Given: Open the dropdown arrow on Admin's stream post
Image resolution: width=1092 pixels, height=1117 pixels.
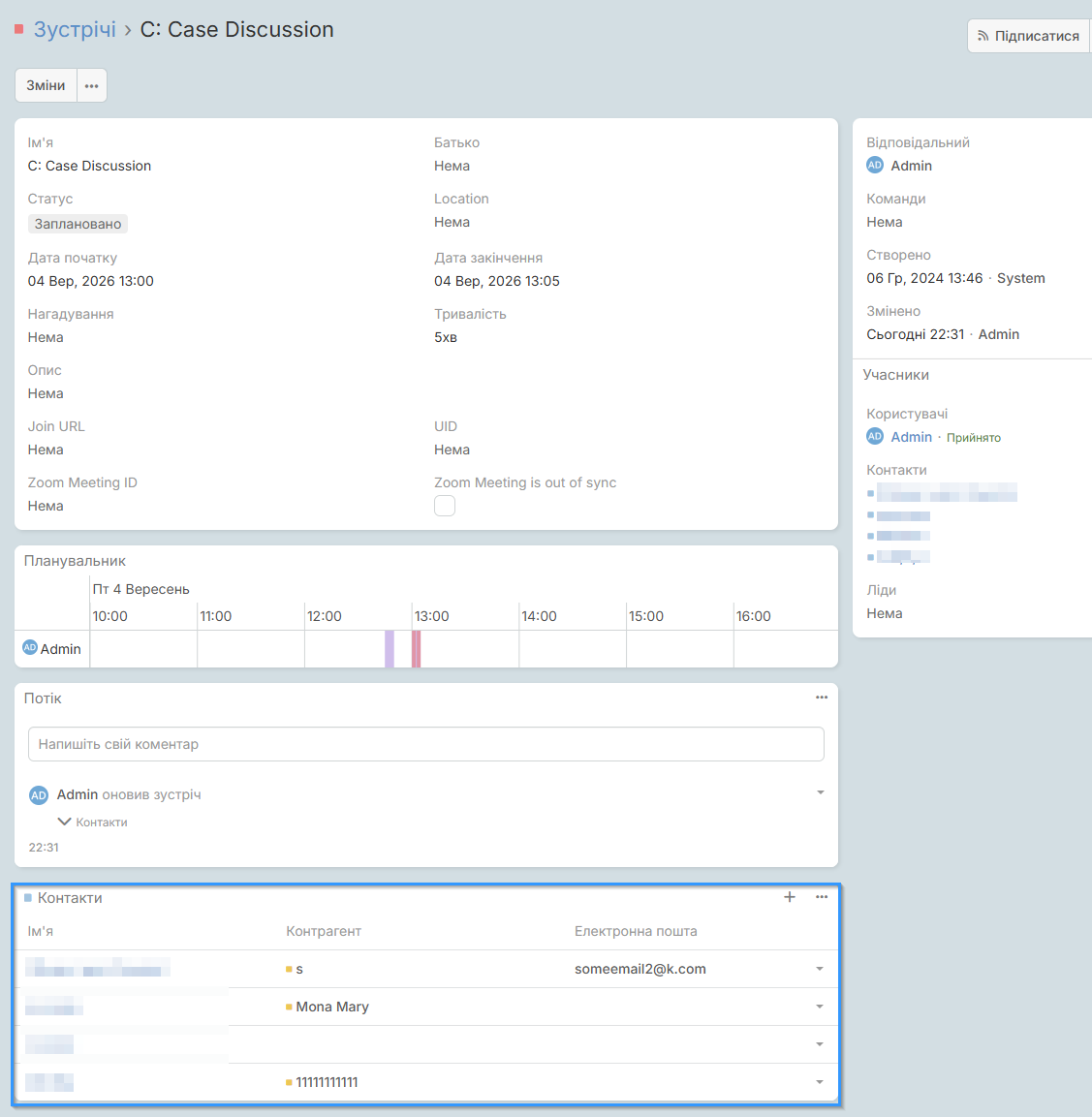Looking at the screenshot, I should (821, 792).
